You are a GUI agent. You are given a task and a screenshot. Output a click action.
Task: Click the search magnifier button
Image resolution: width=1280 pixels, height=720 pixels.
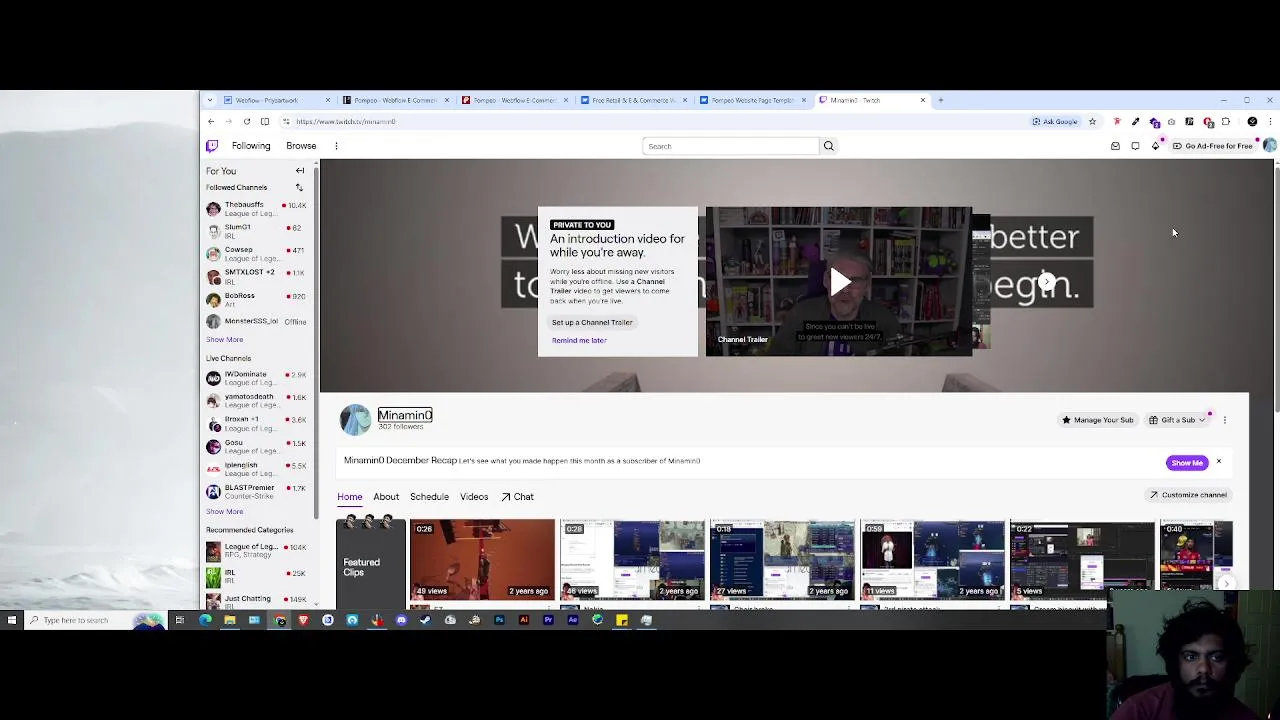pyautogui.click(x=828, y=146)
